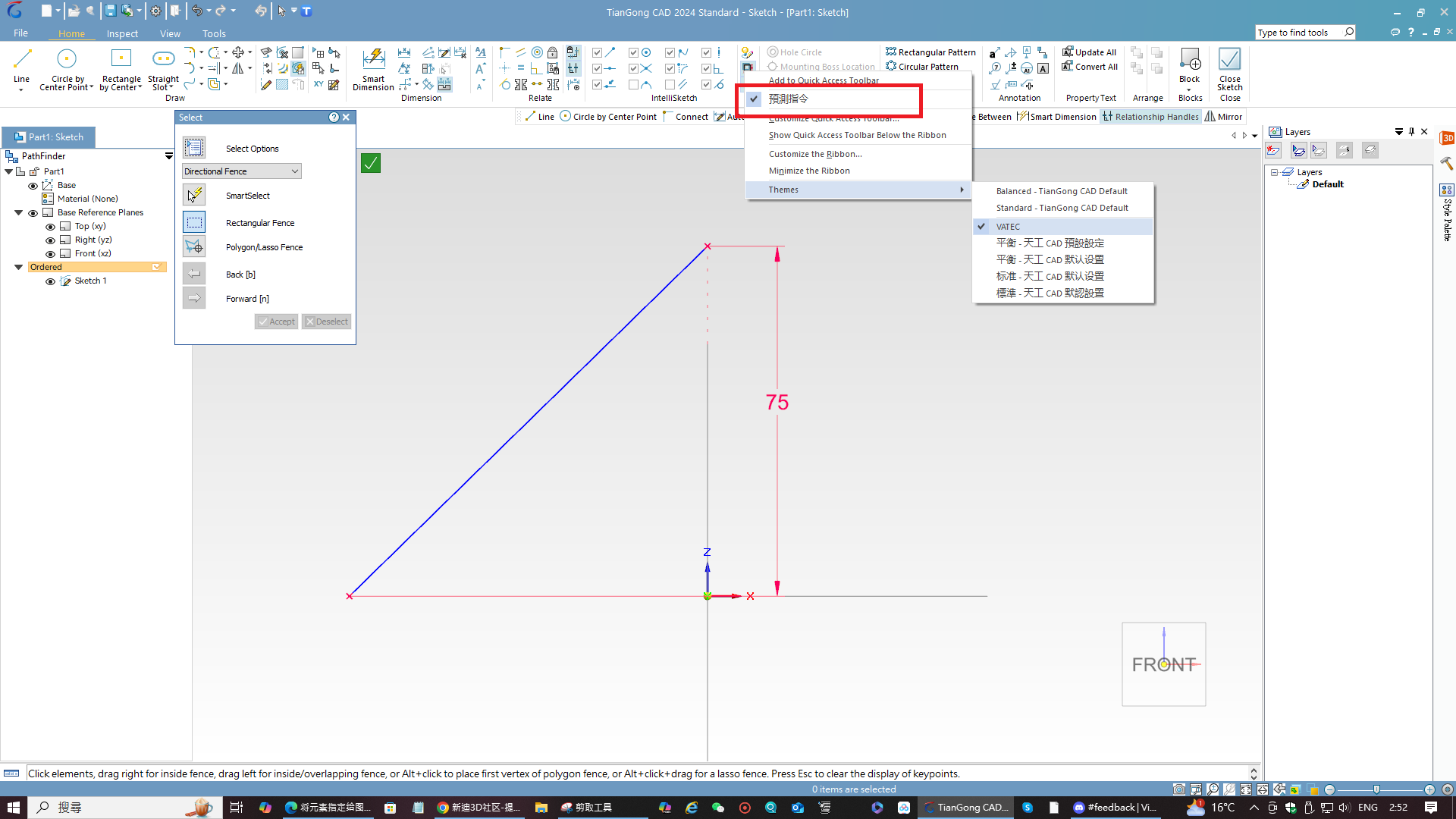Open Line tool dropdown arrow
1456x819 pixels.
[x=21, y=89]
